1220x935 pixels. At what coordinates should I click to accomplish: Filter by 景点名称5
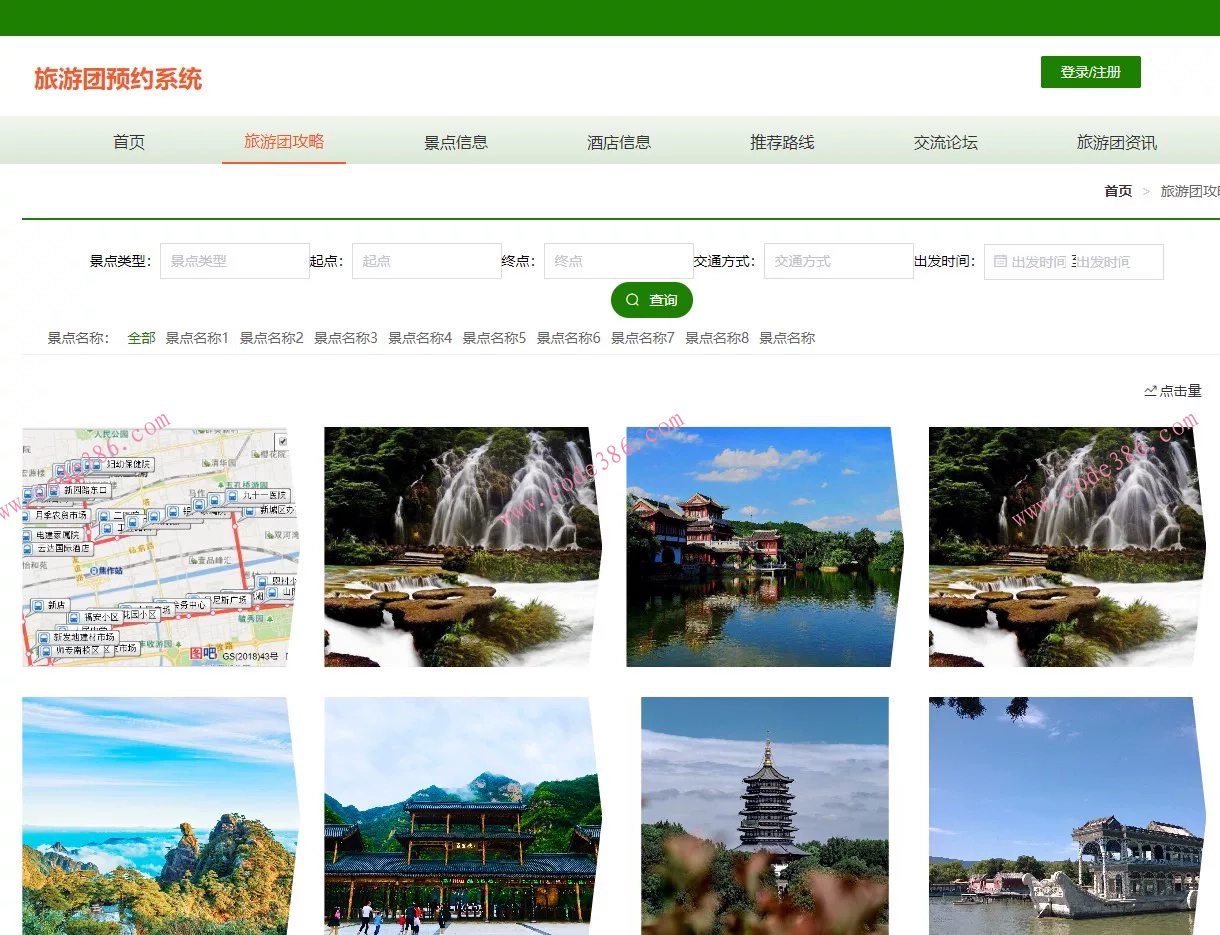click(494, 338)
